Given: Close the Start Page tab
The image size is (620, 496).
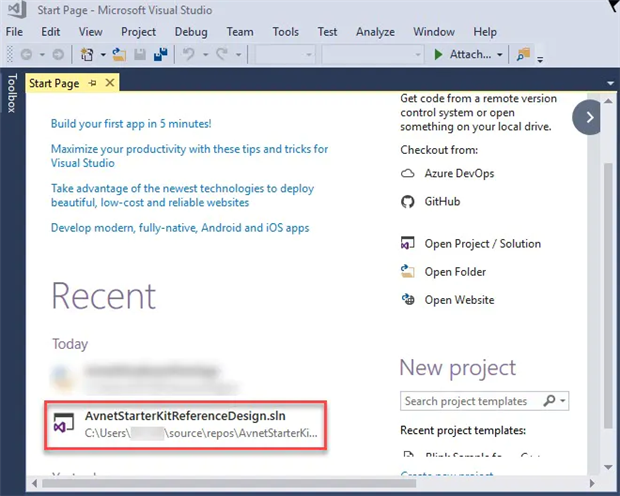Looking at the screenshot, I should pyautogui.click(x=109, y=84).
